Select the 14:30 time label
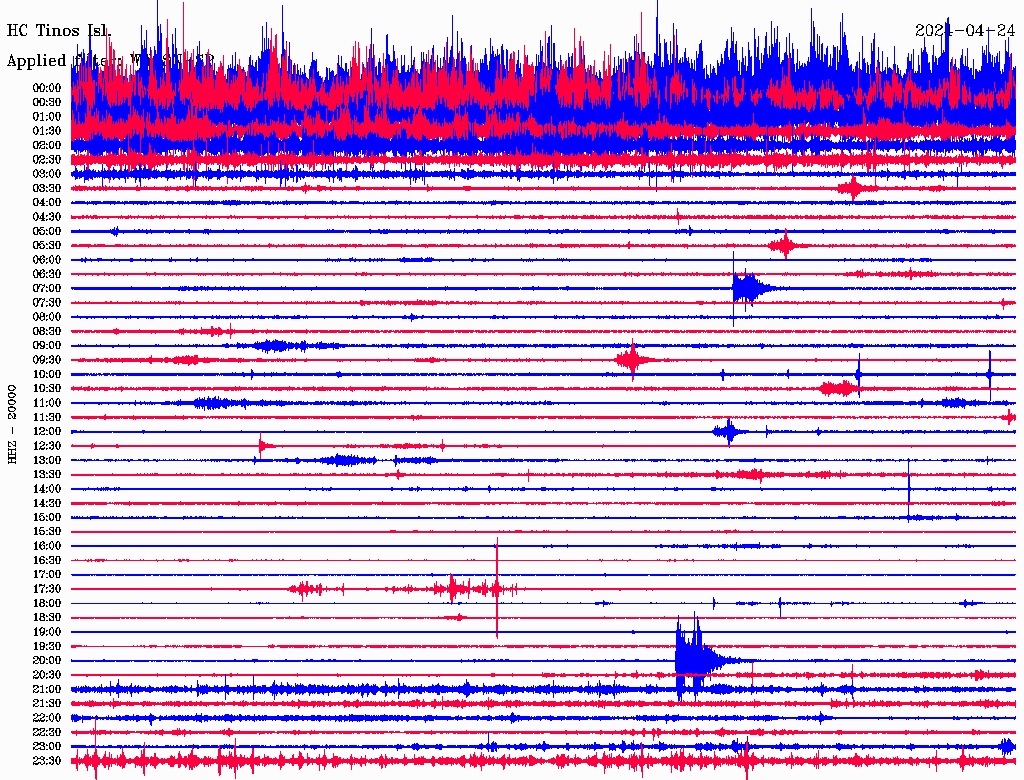The image size is (1024, 780). [47, 503]
